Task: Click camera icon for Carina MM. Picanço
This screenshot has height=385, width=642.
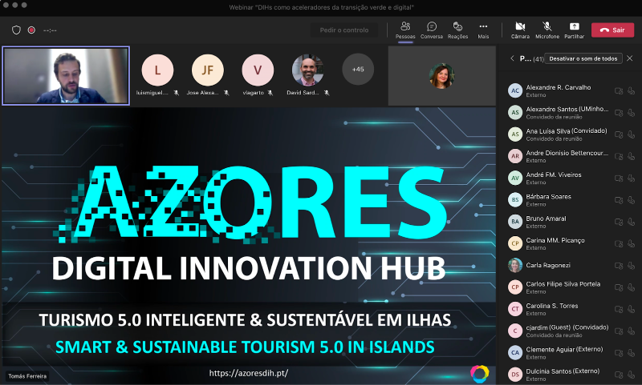Action: click(619, 244)
